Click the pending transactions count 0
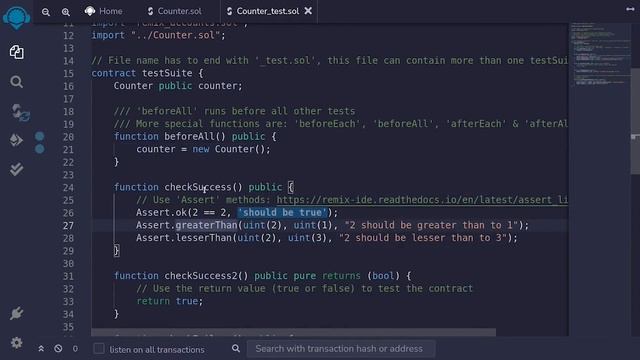The image size is (640, 360). tap(75, 349)
